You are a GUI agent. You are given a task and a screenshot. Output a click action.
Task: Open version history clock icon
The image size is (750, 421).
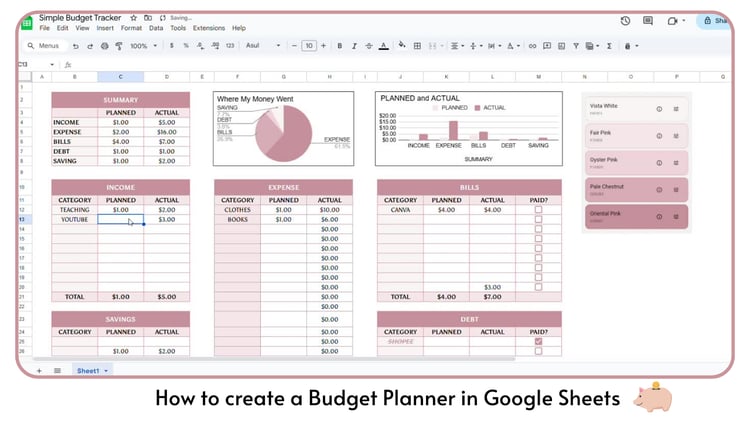click(x=625, y=21)
